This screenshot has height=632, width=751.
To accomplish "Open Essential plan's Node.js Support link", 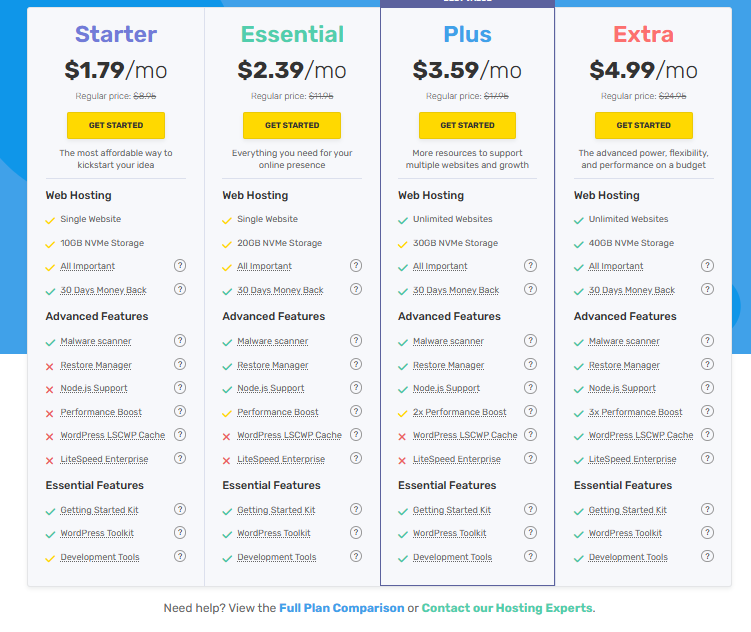I will [271, 388].
